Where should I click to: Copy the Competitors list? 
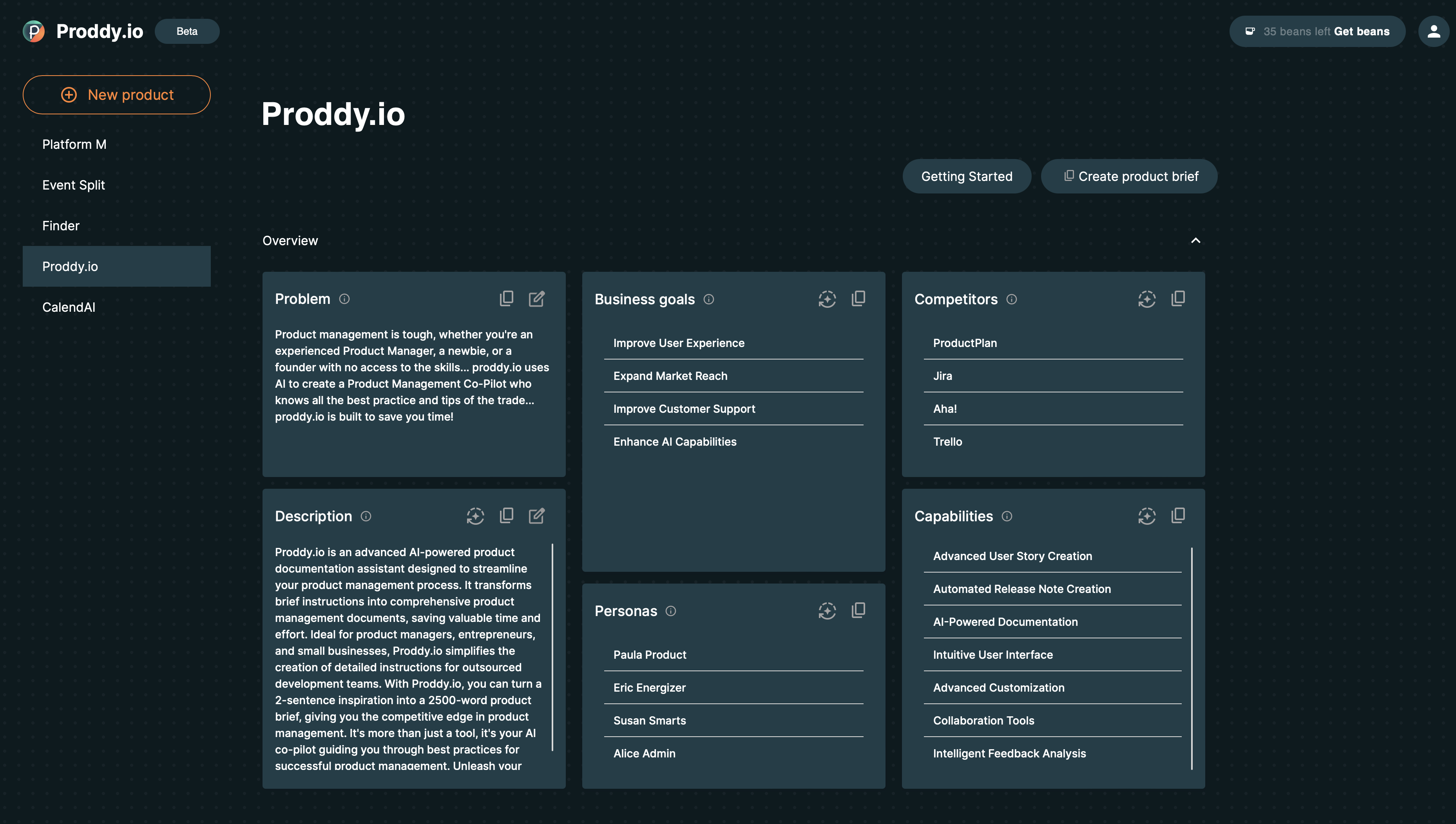pos(1178,298)
